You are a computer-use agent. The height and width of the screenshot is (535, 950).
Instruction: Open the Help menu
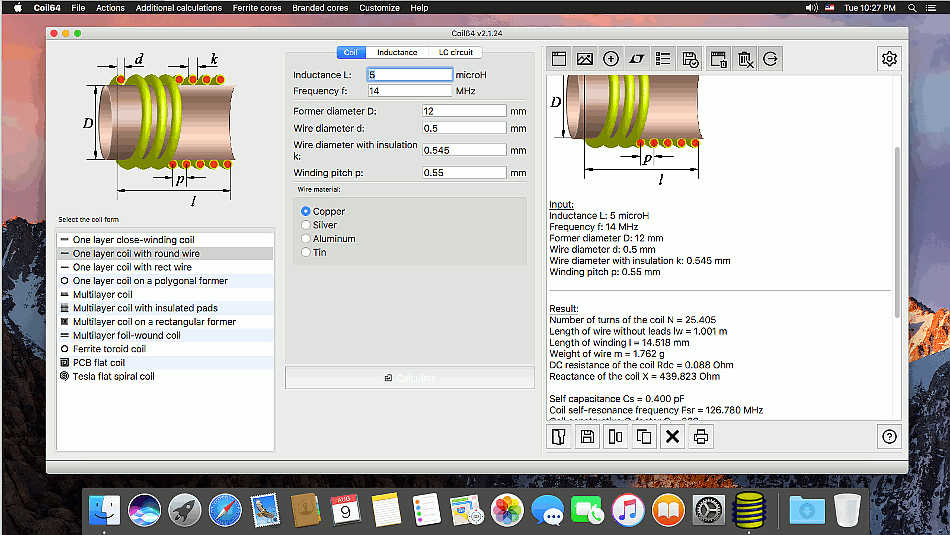click(x=419, y=8)
